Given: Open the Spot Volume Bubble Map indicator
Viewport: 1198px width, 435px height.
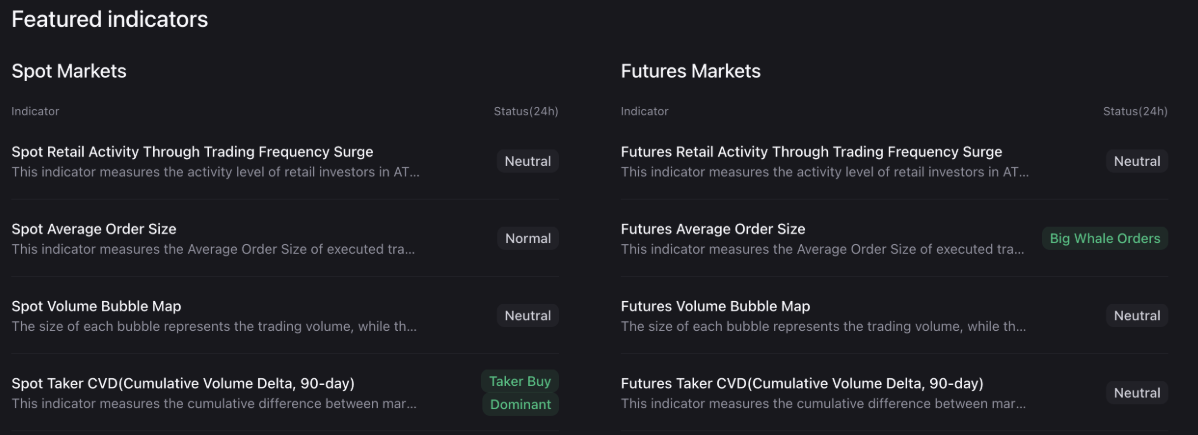Looking at the screenshot, I should (x=96, y=306).
